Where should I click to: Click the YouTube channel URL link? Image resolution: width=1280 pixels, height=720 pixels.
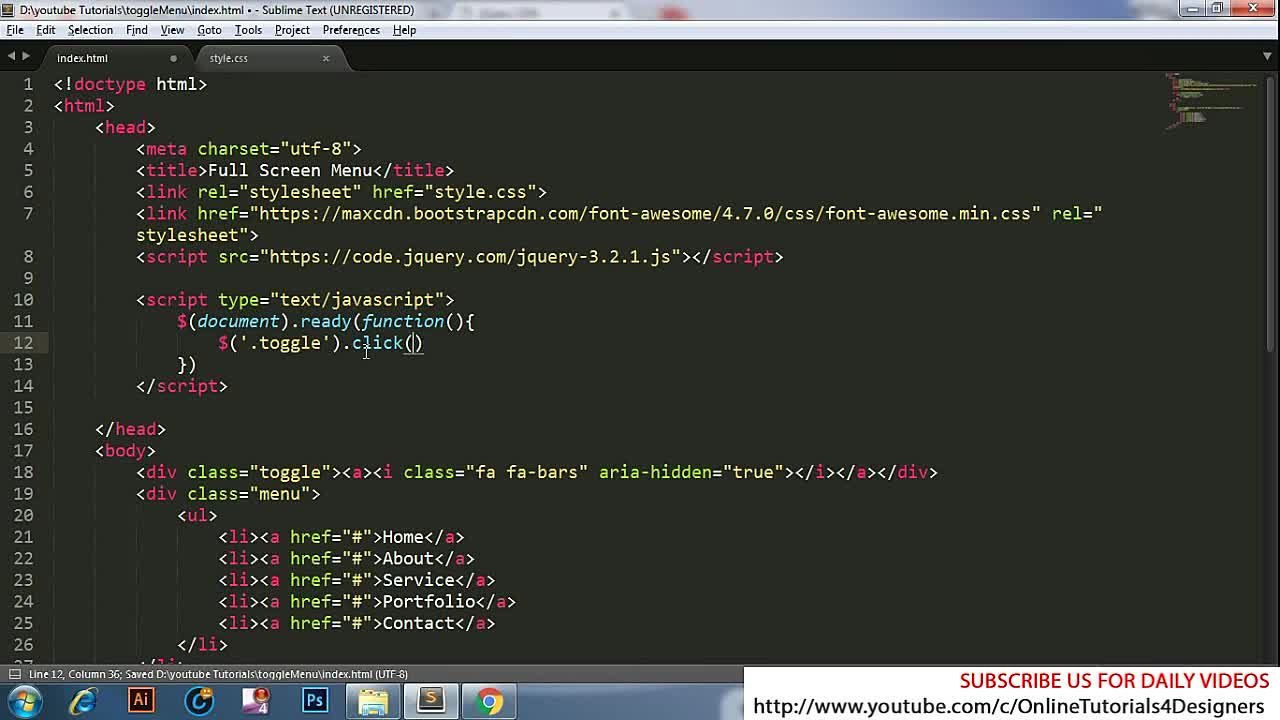pyautogui.click(x=1008, y=707)
